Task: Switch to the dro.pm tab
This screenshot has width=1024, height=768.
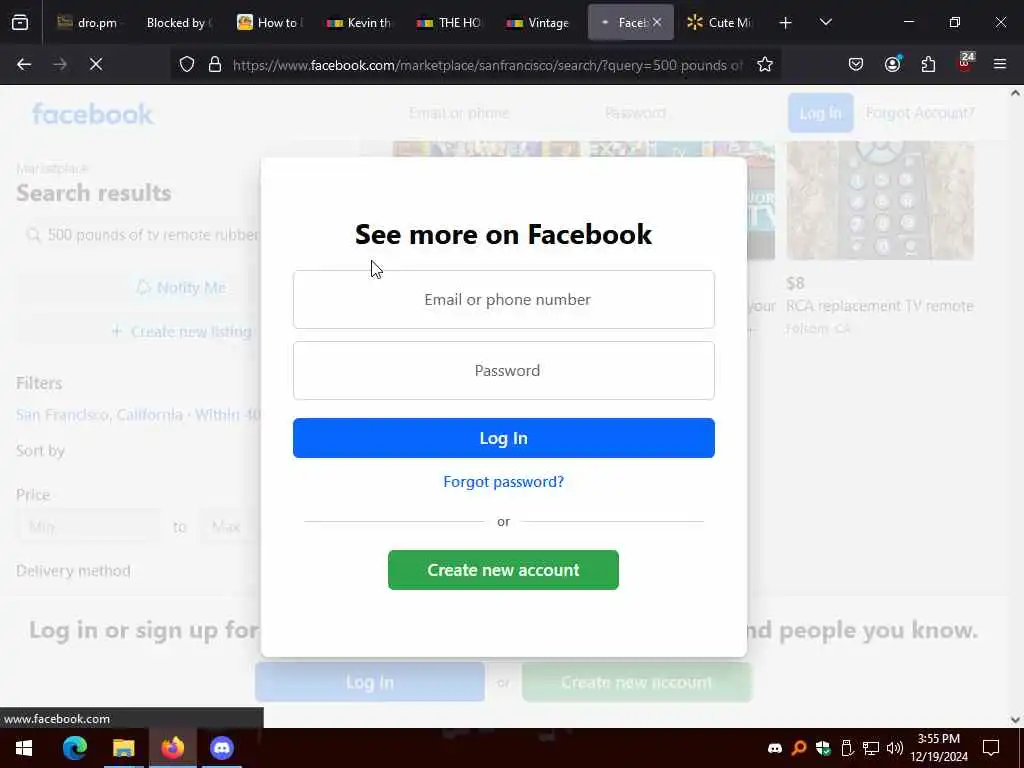Action: [87, 23]
